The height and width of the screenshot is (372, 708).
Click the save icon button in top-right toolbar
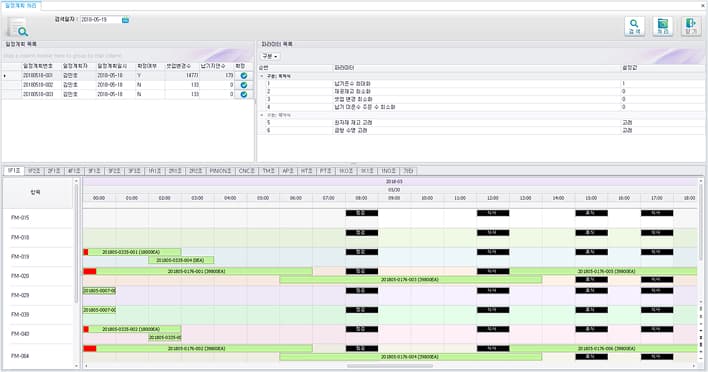tap(662, 26)
